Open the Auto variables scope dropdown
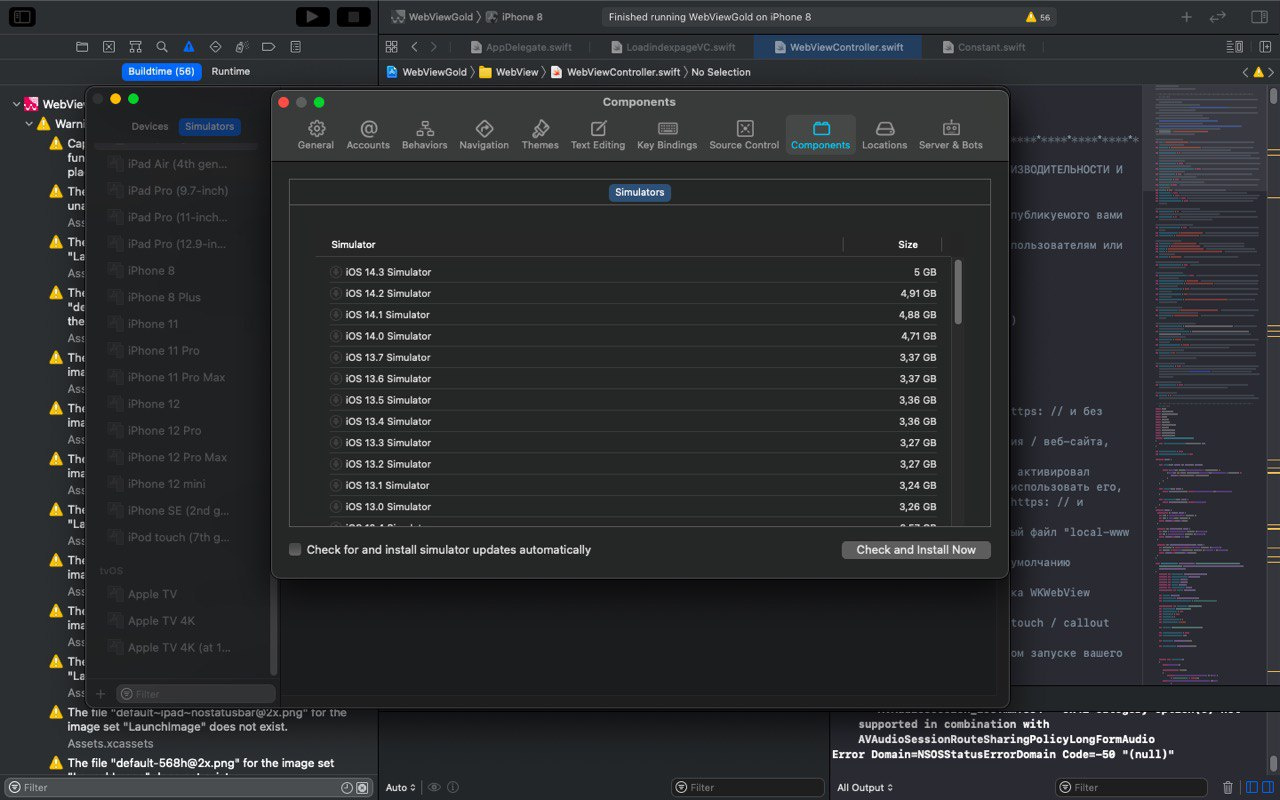Viewport: 1280px width, 800px height. [401, 788]
